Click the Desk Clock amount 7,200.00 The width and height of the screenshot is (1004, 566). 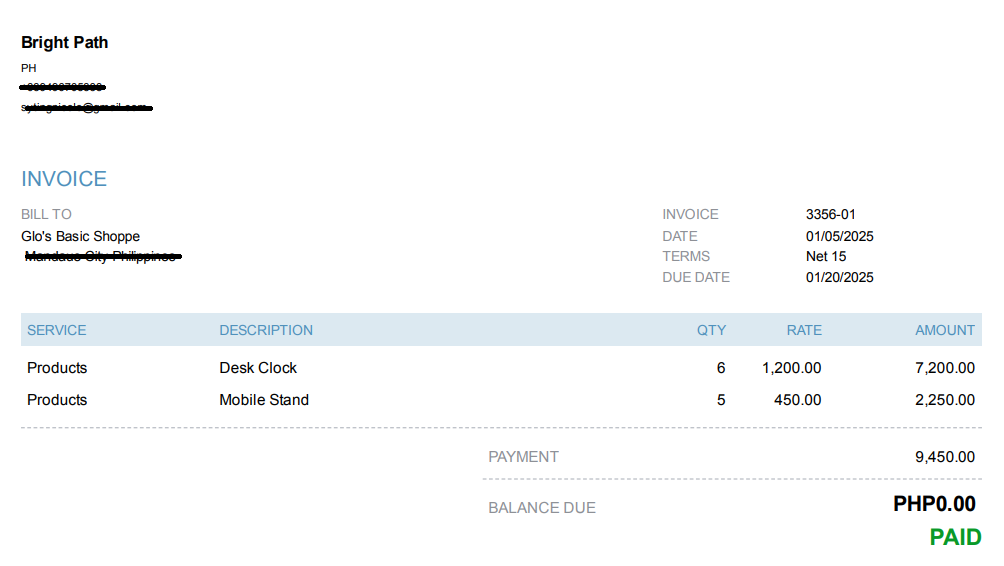click(x=944, y=368)
